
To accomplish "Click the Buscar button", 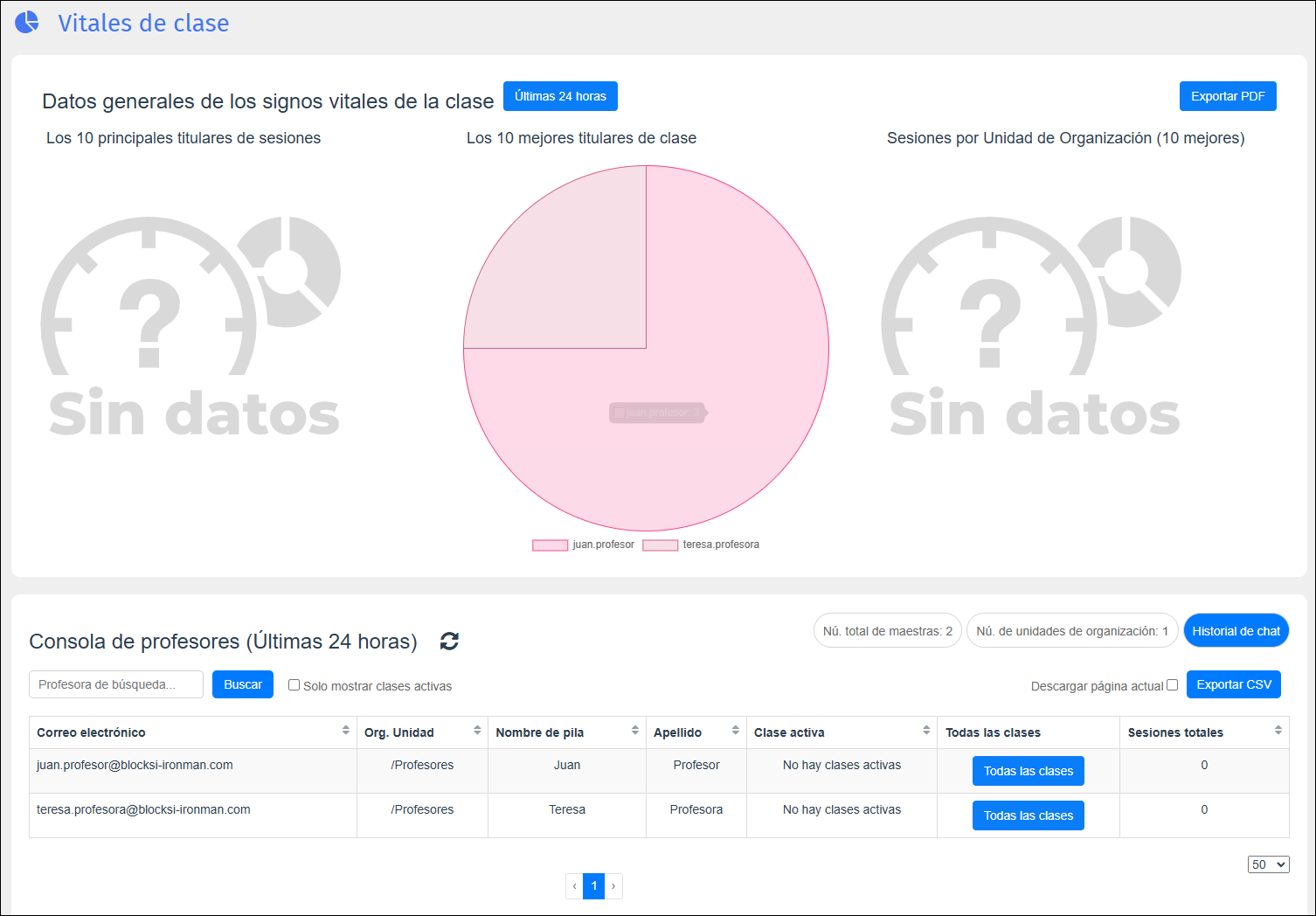I will point(243,684).
